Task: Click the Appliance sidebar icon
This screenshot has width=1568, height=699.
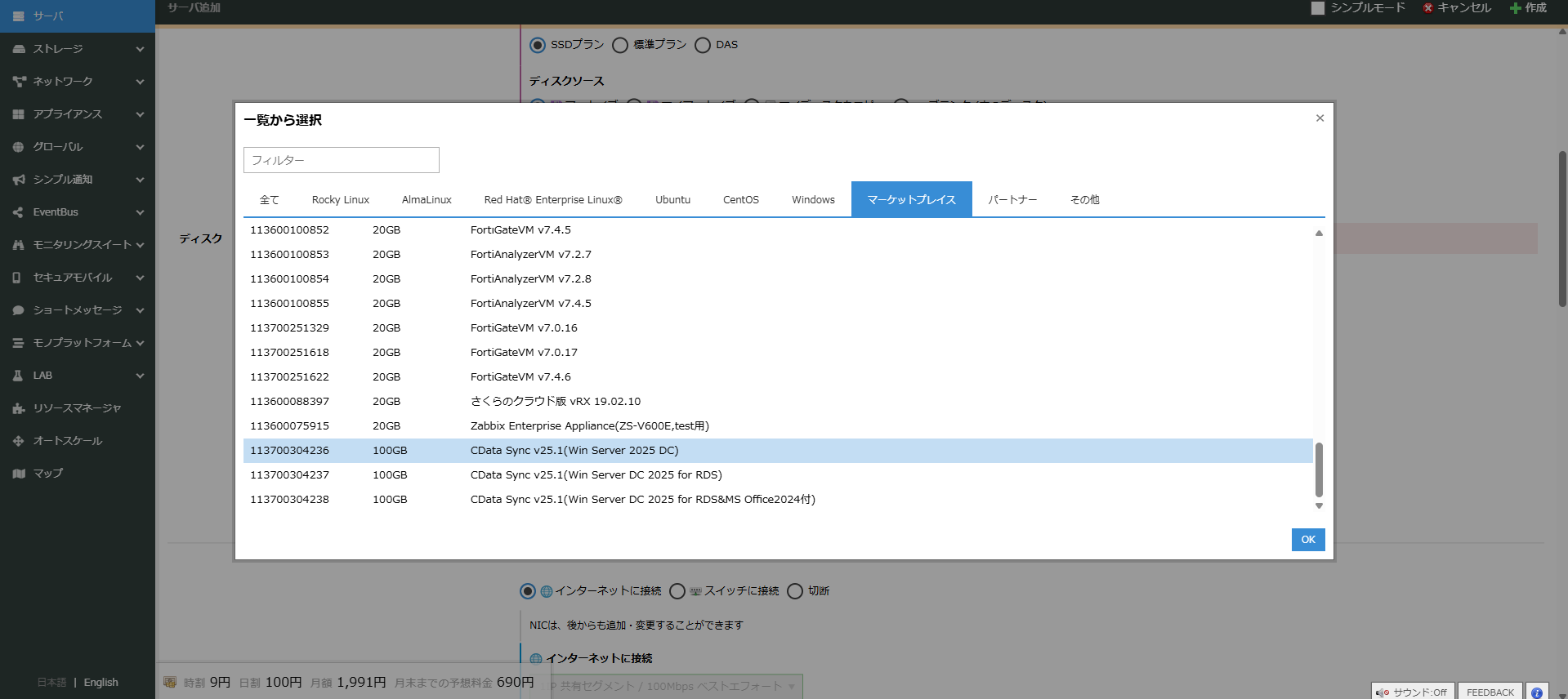Action: click(19, 114)
